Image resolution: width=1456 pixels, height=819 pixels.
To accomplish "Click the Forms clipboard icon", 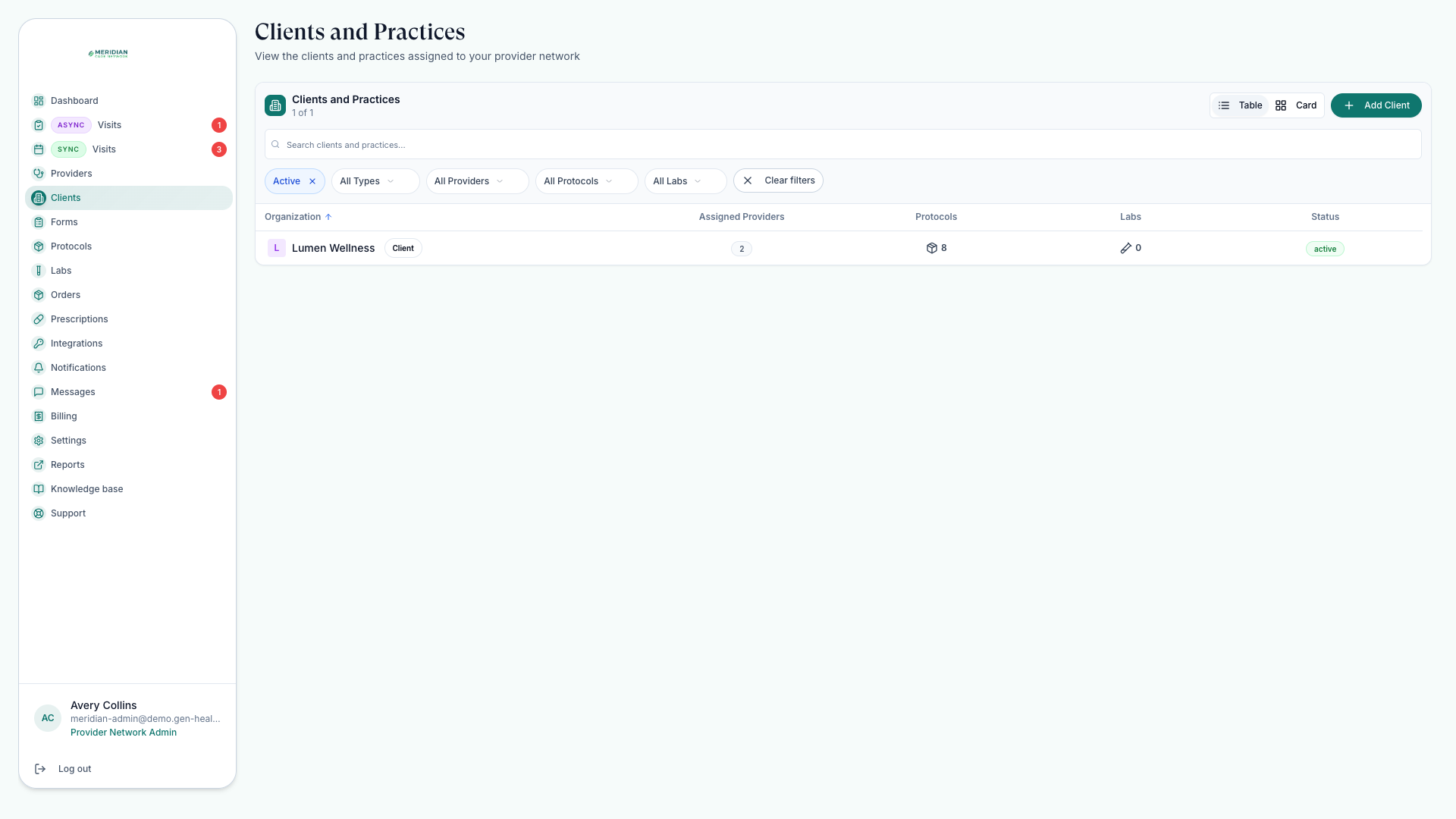I will 39,222.
